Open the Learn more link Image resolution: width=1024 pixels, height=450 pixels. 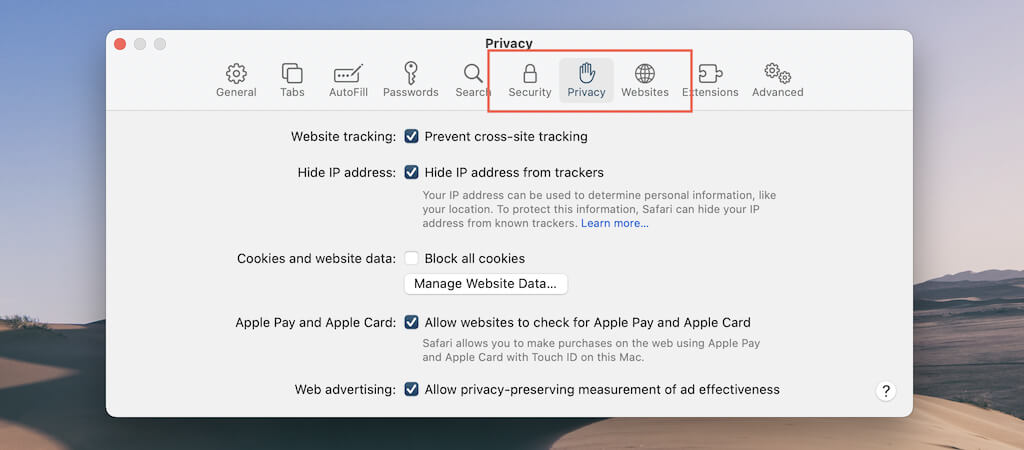click(615, 223)
